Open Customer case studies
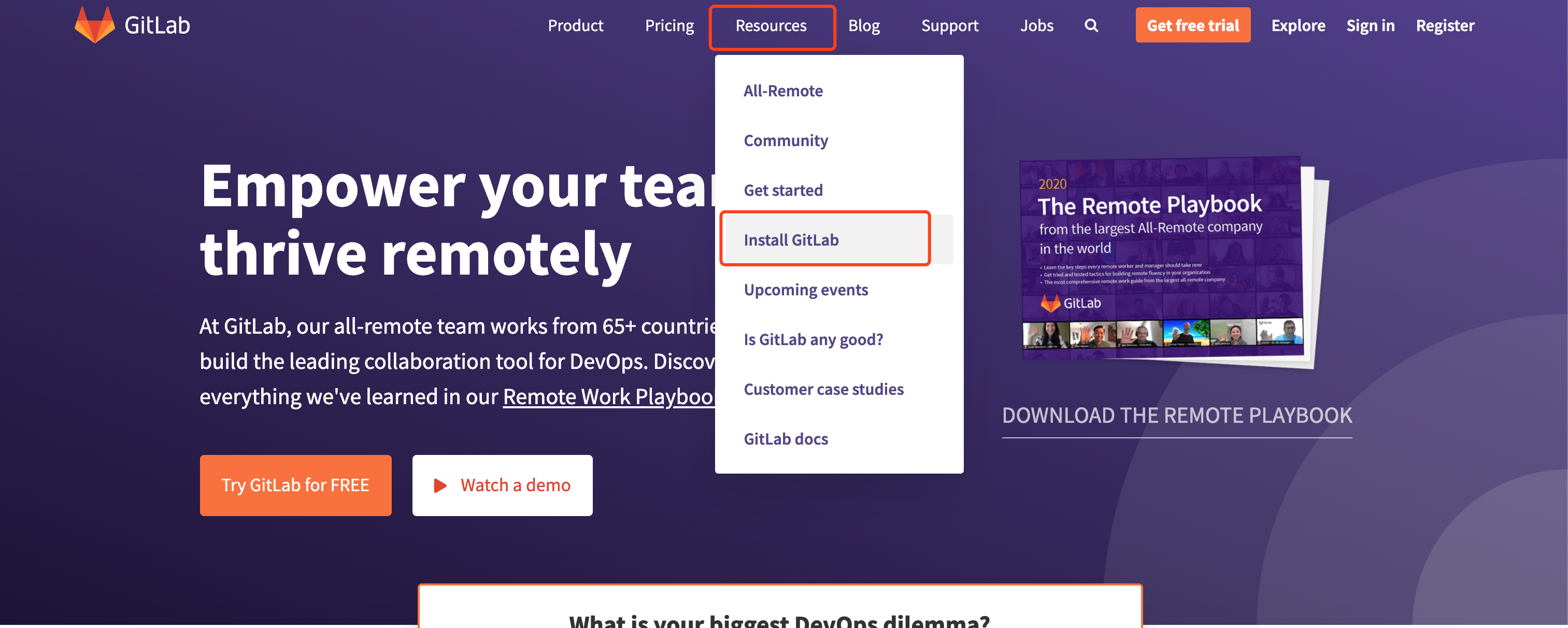 point(823,389)
